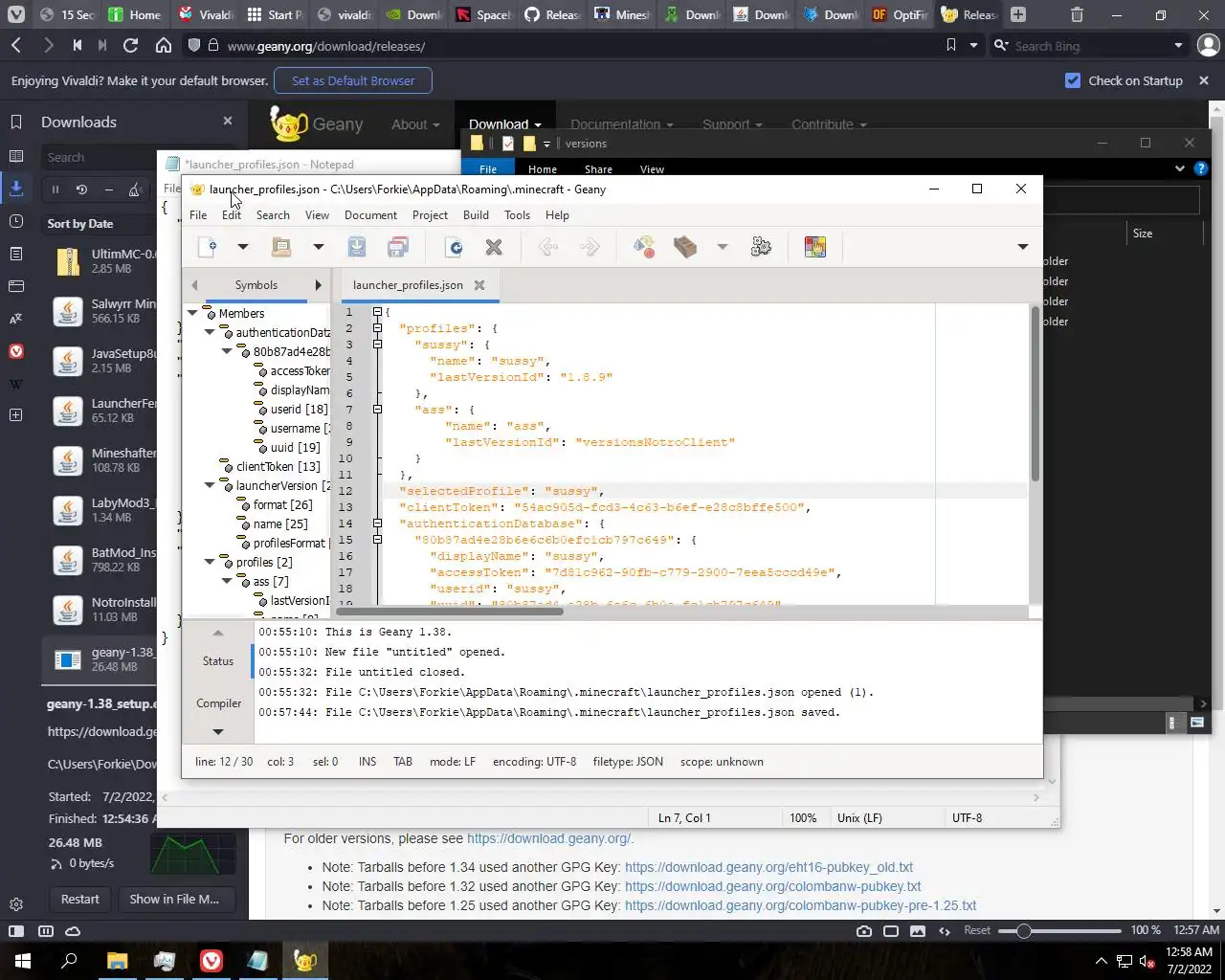Viewport: 1225px width, 980px height.
Task: Open the recent files dropdown next to Open
Action: pyautogui.click(x=318, y=247)
